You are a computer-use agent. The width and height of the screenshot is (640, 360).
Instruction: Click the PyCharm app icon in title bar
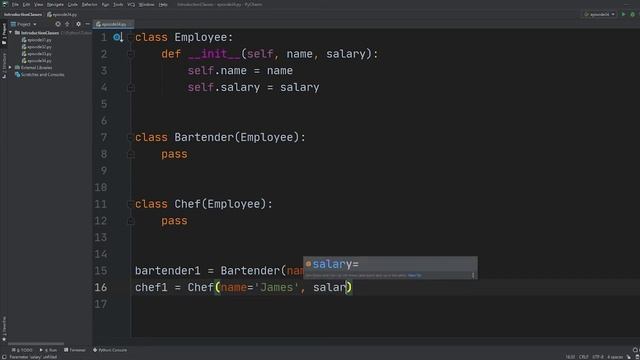tap(5, 4)
